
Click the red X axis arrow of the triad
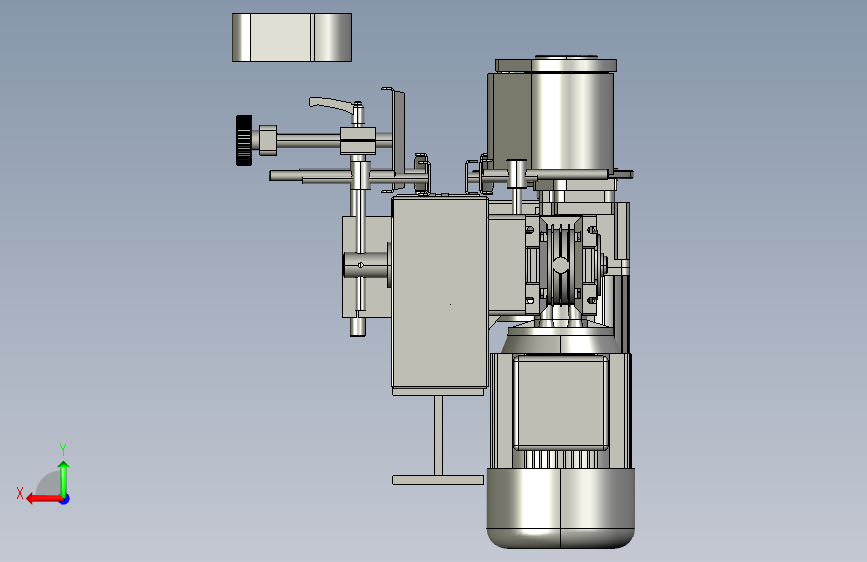coord(44,499)
